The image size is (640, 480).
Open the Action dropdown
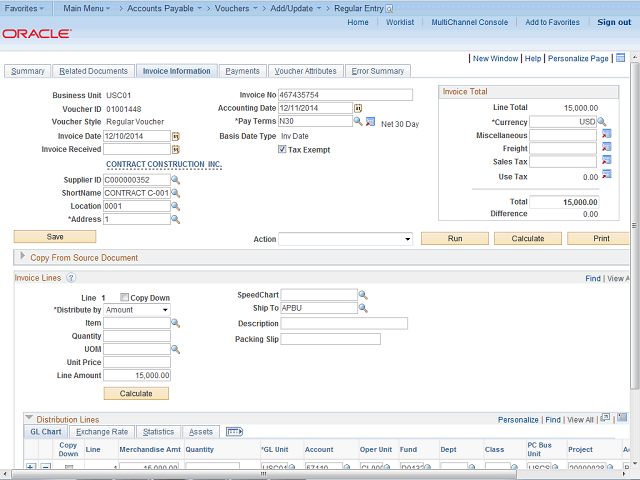click(x=345, y=239)
